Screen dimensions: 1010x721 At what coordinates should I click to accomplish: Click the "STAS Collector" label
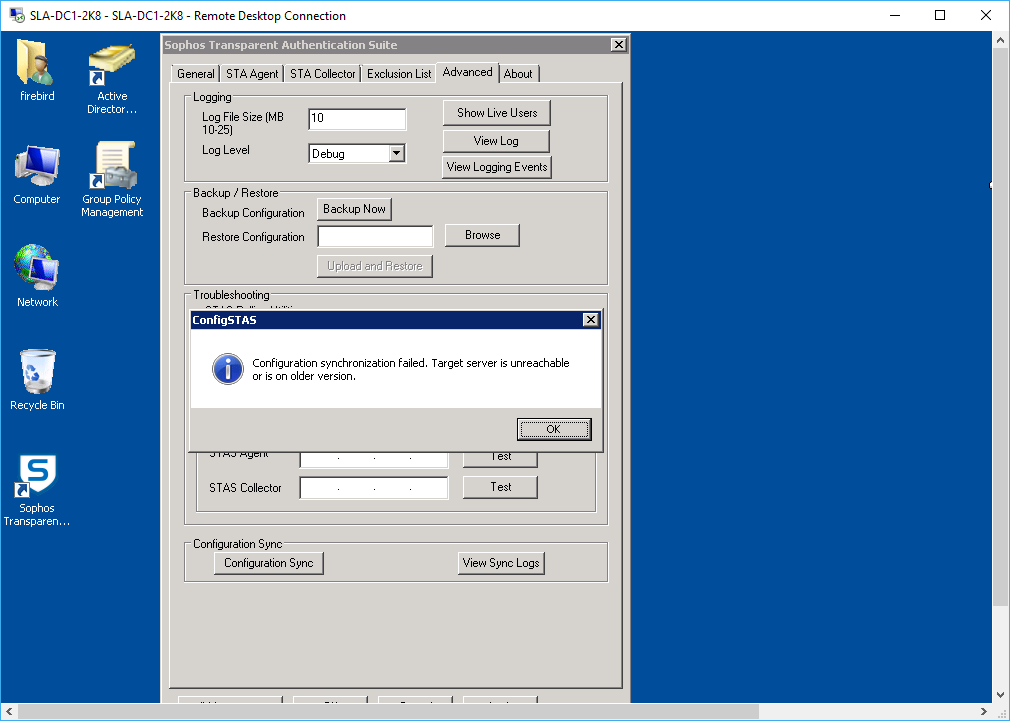click(245, 488)
